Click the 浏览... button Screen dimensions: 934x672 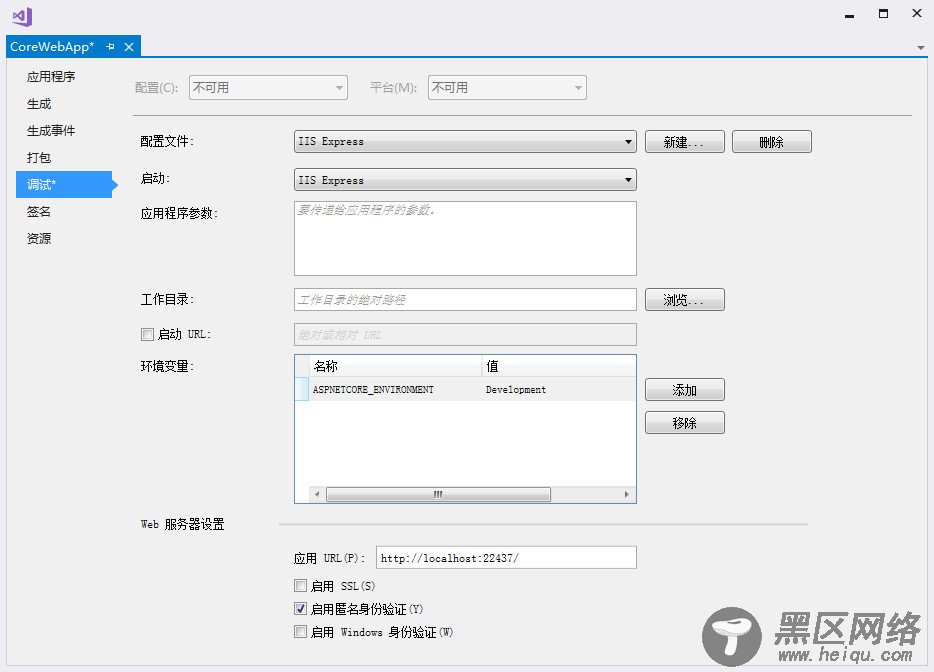click(684, 300)
